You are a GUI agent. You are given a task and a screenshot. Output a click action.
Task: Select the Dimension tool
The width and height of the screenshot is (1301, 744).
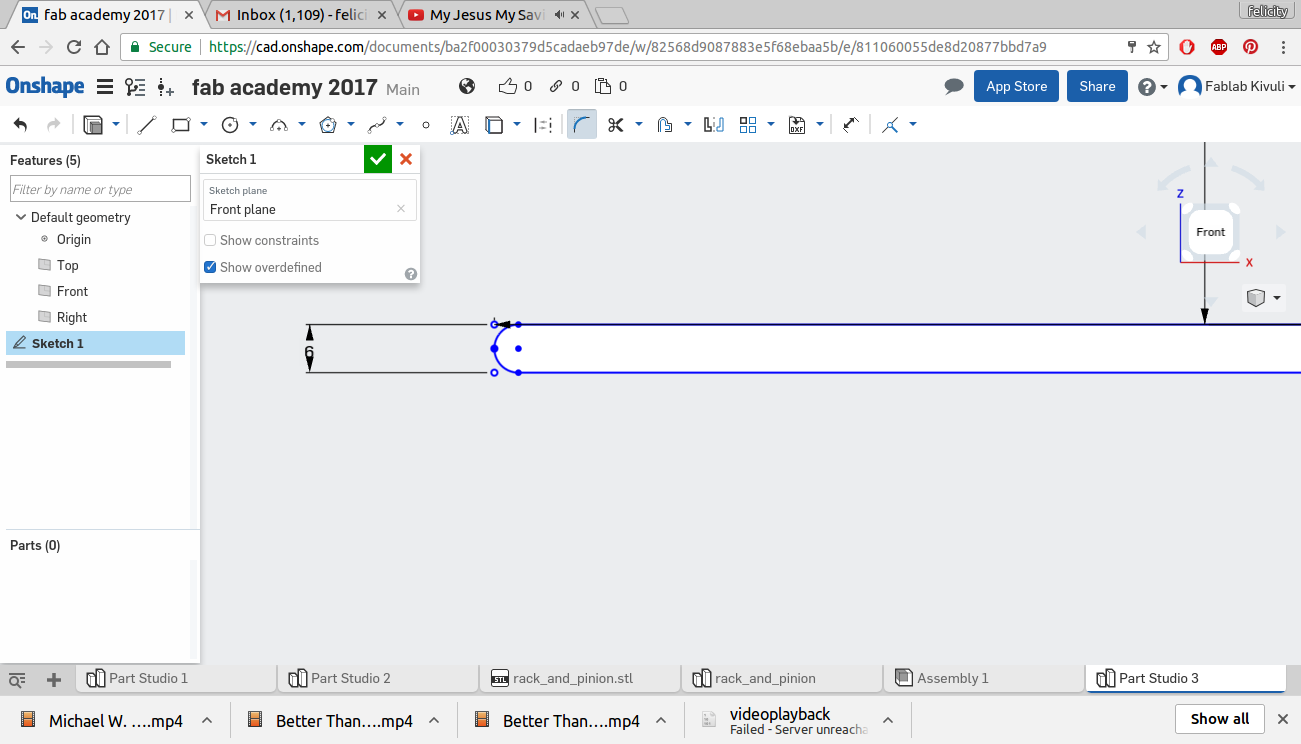[x=851, y=125]
